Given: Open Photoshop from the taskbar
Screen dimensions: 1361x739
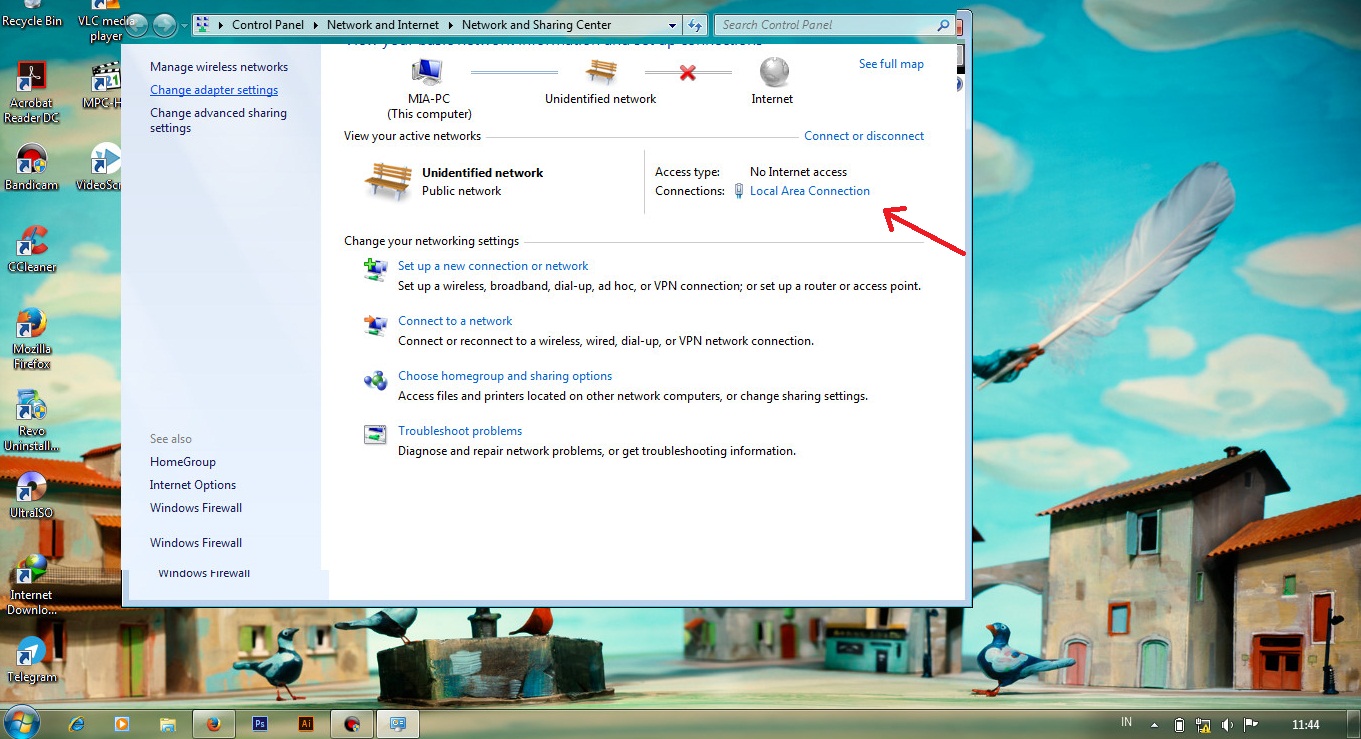Looking at the screenshot, I should pyautogui.click(x=260, y=723).
